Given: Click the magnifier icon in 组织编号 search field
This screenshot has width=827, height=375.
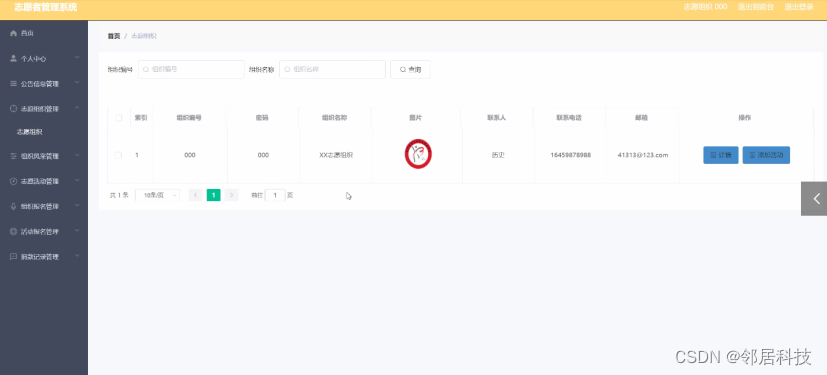Looking at the screenshot, I should (x=146, y=69).
